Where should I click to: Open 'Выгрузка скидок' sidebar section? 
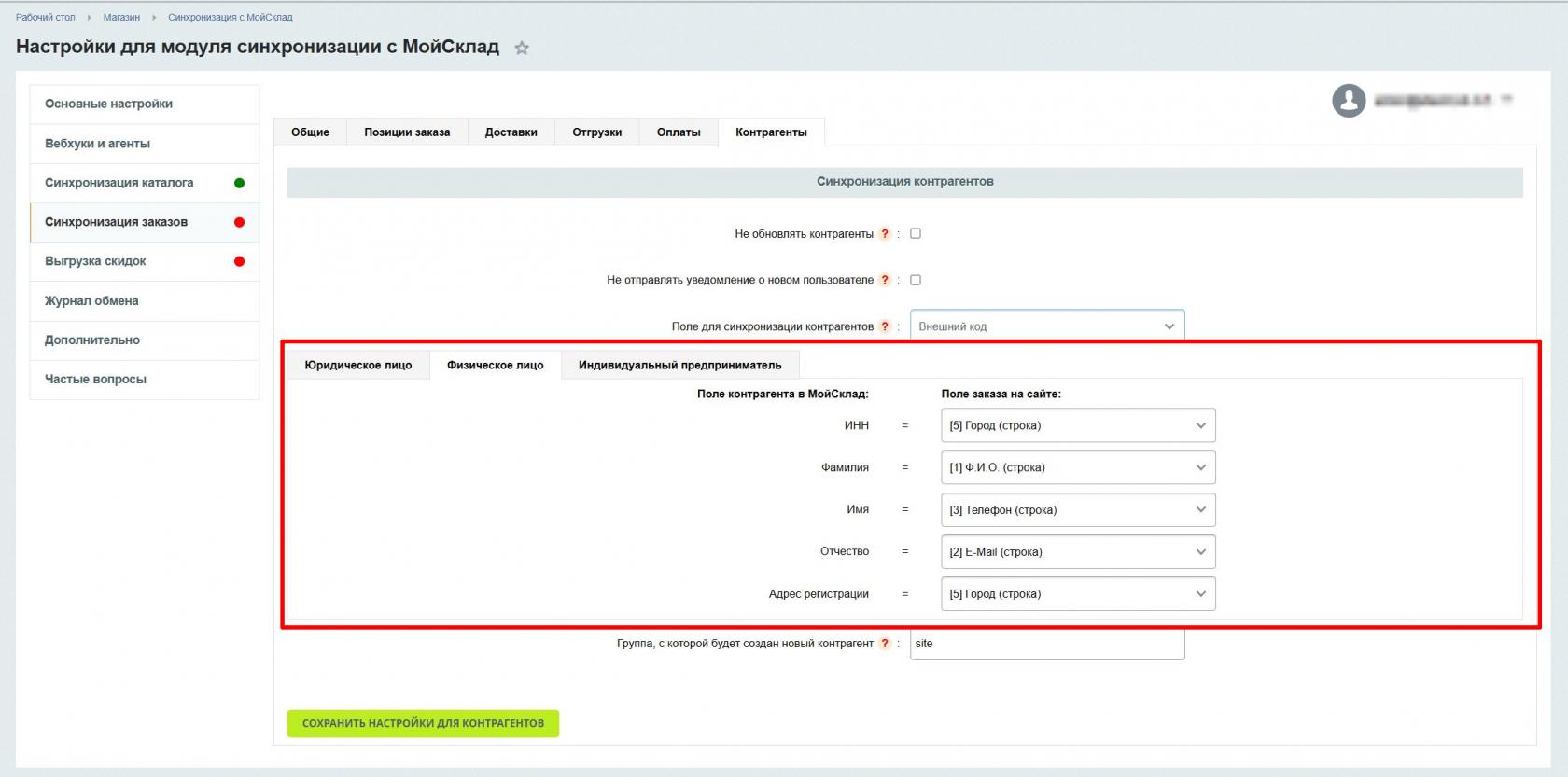pyautogui.click(x=145, y=261)
